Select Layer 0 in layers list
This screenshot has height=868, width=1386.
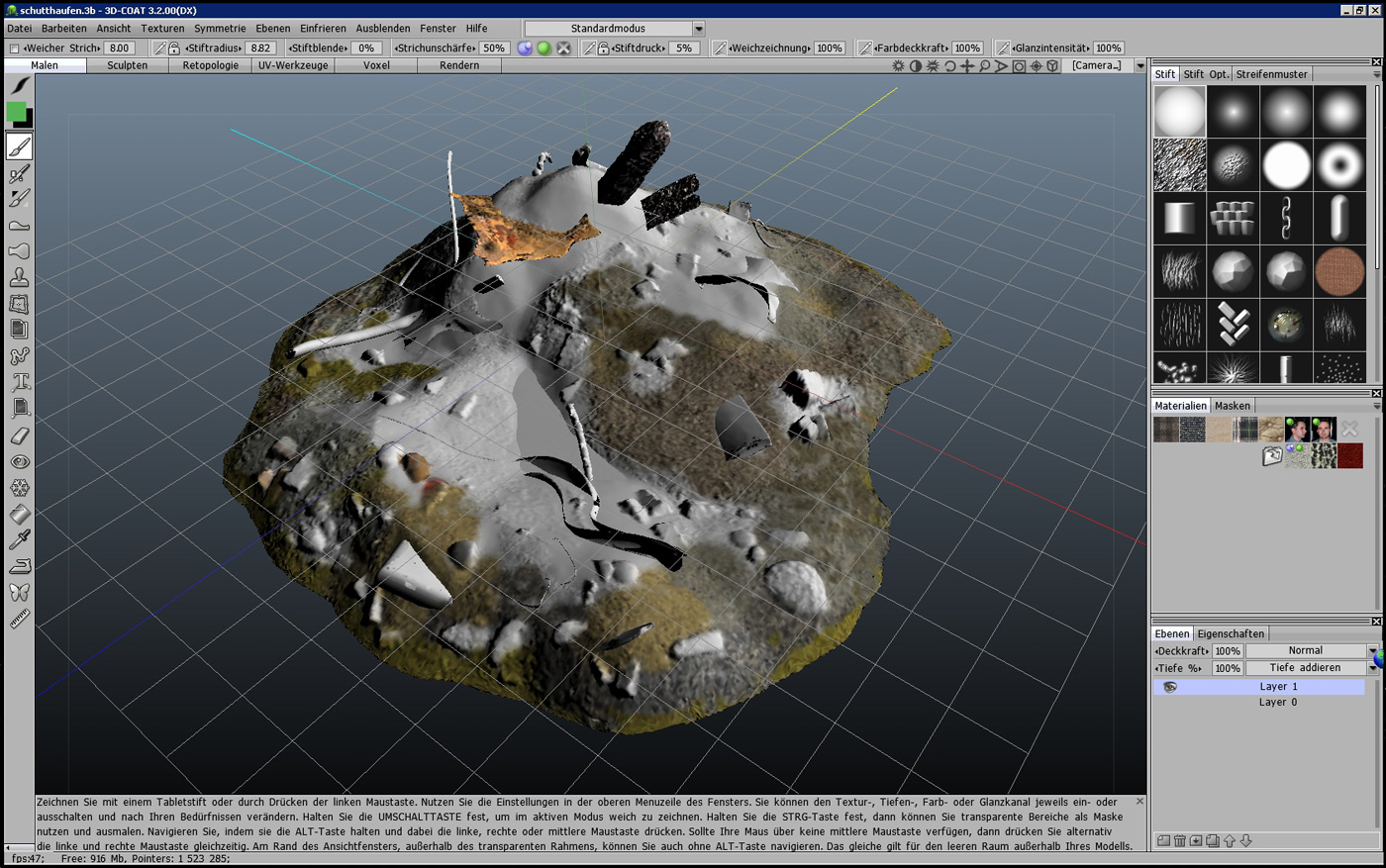pyautogui.click(x=1277, y=703)
